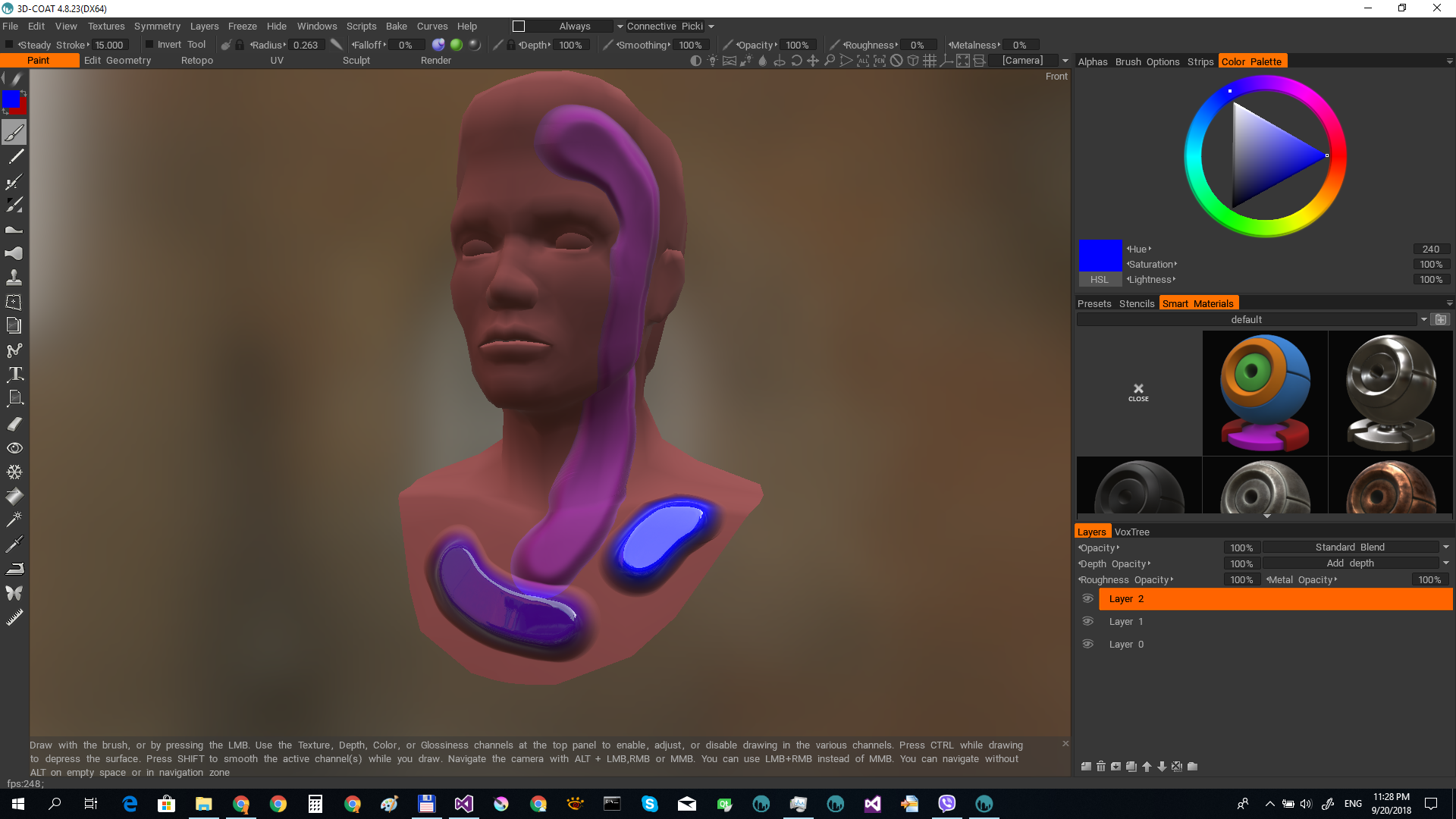Open the [Camera] dropdown

tap(1029, 61)
